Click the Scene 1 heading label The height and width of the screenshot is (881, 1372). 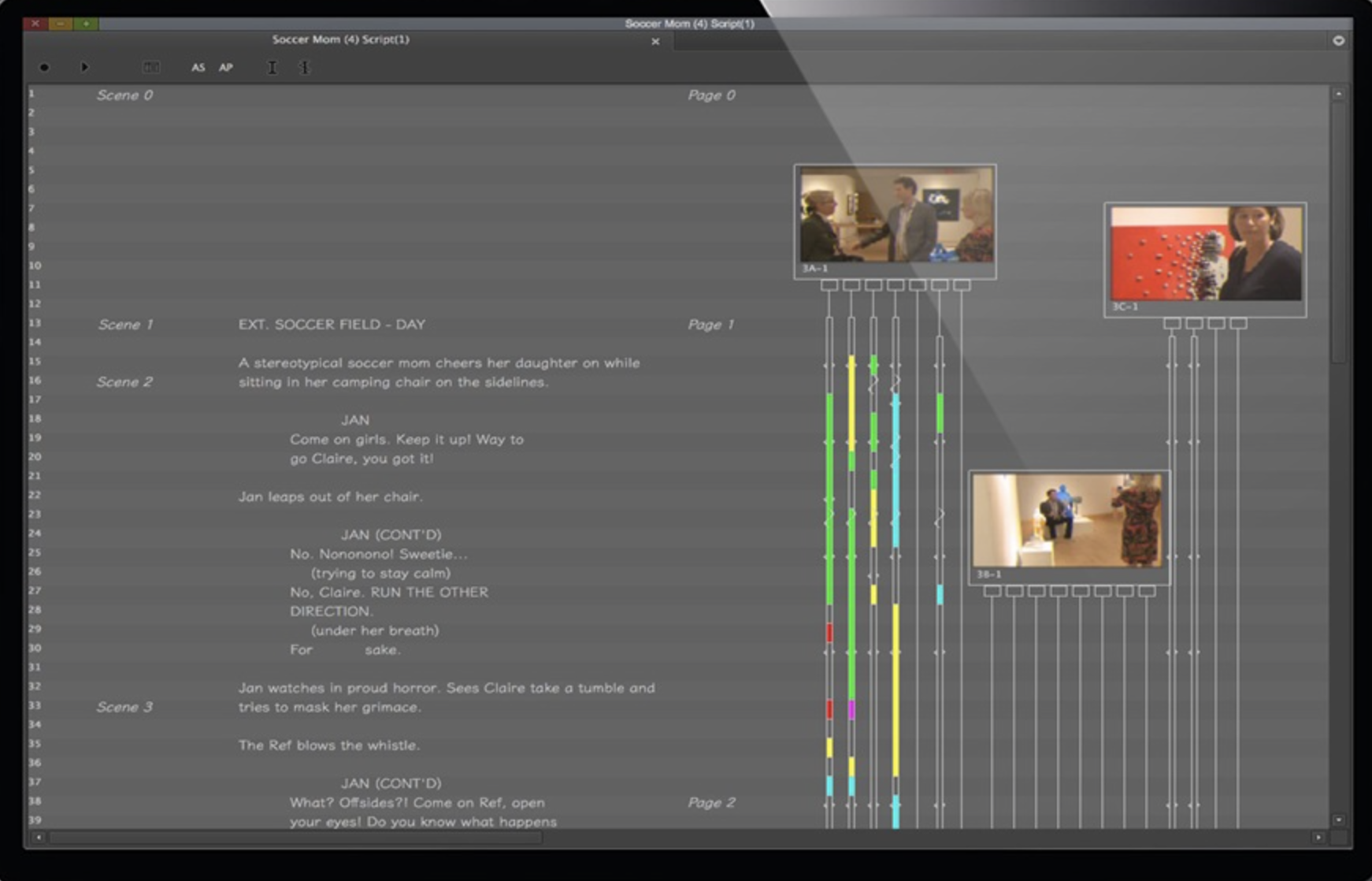[126, 324]
